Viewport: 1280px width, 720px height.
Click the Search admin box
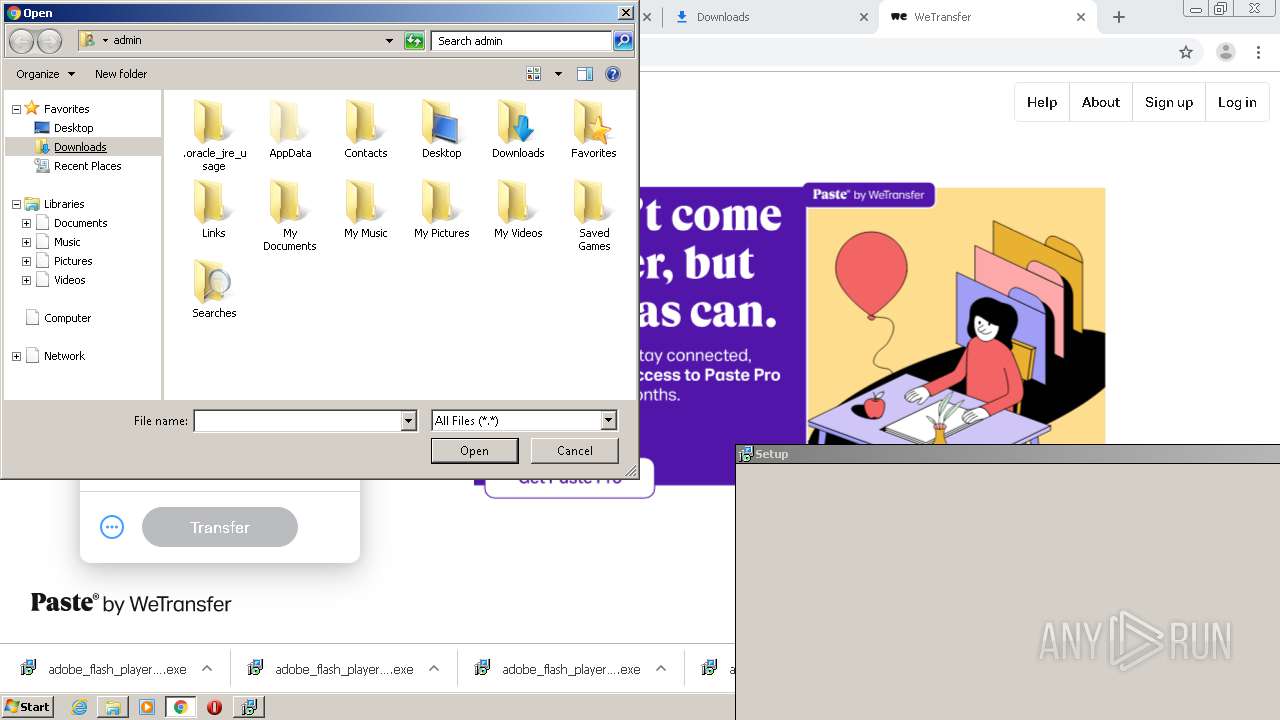(x=522, y=41)
